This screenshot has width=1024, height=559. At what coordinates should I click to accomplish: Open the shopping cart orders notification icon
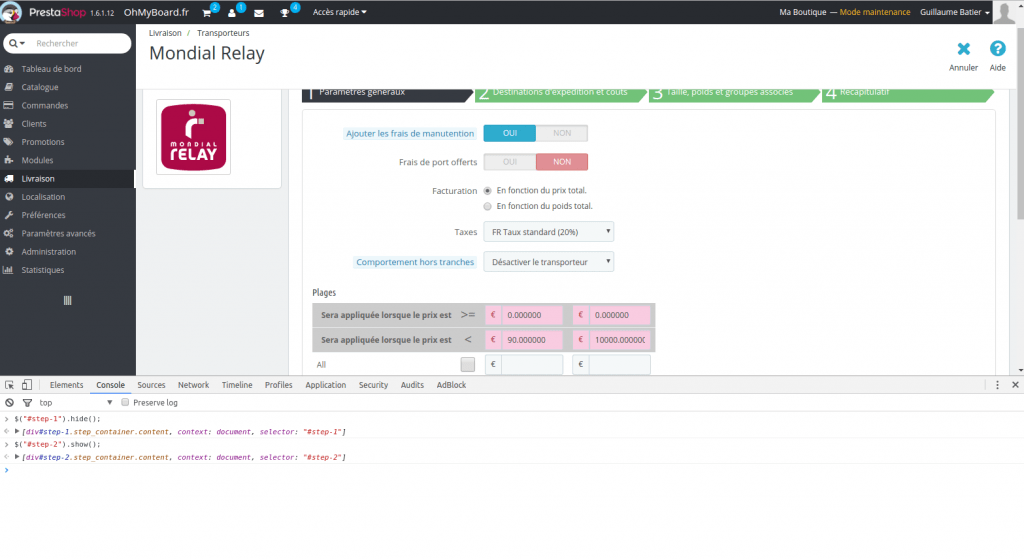tap(207, 12)
